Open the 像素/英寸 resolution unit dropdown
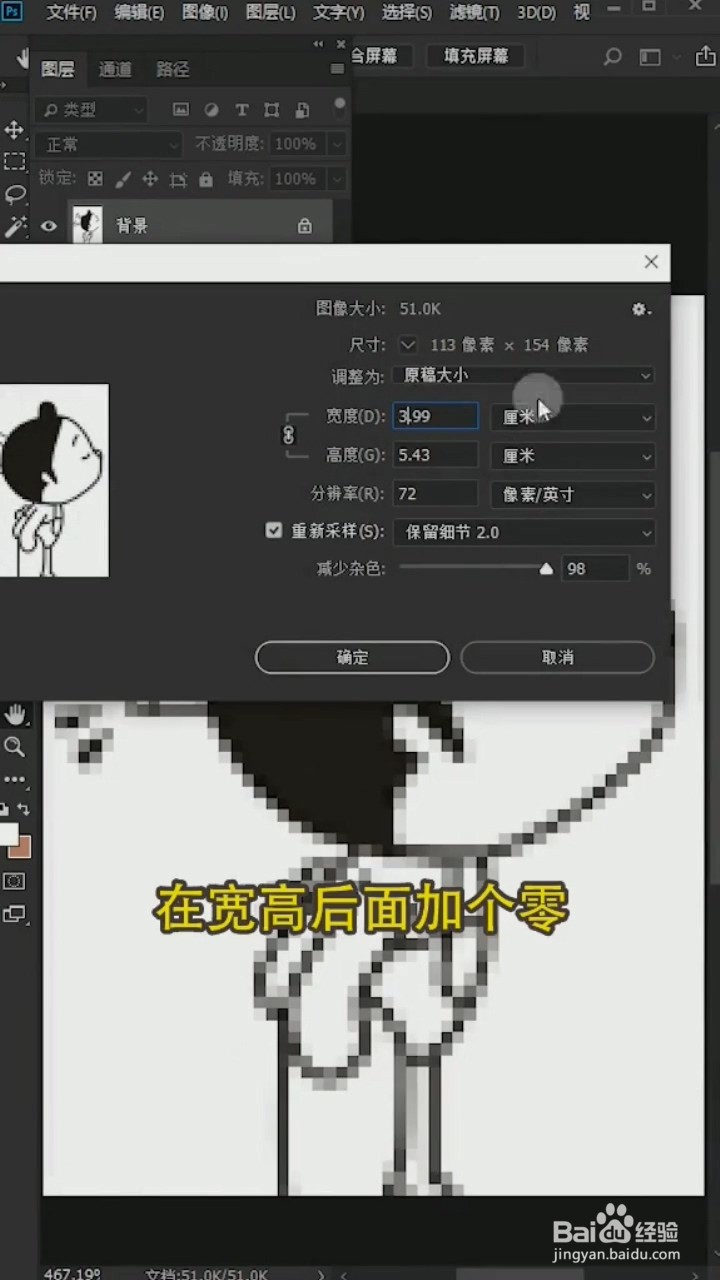 pos(573,494)
